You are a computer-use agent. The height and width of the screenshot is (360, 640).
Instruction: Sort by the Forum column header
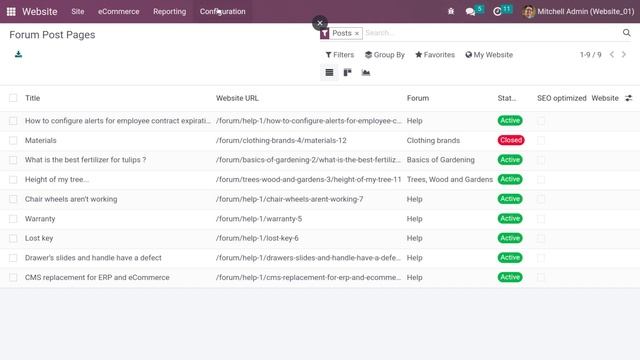point(418,98)
